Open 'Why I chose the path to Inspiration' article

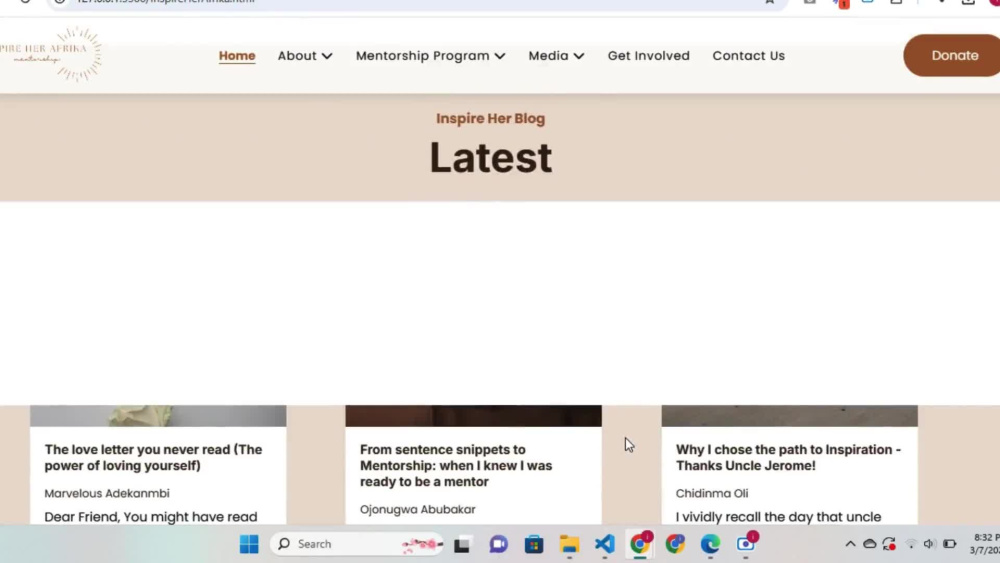tap(788, 458)
